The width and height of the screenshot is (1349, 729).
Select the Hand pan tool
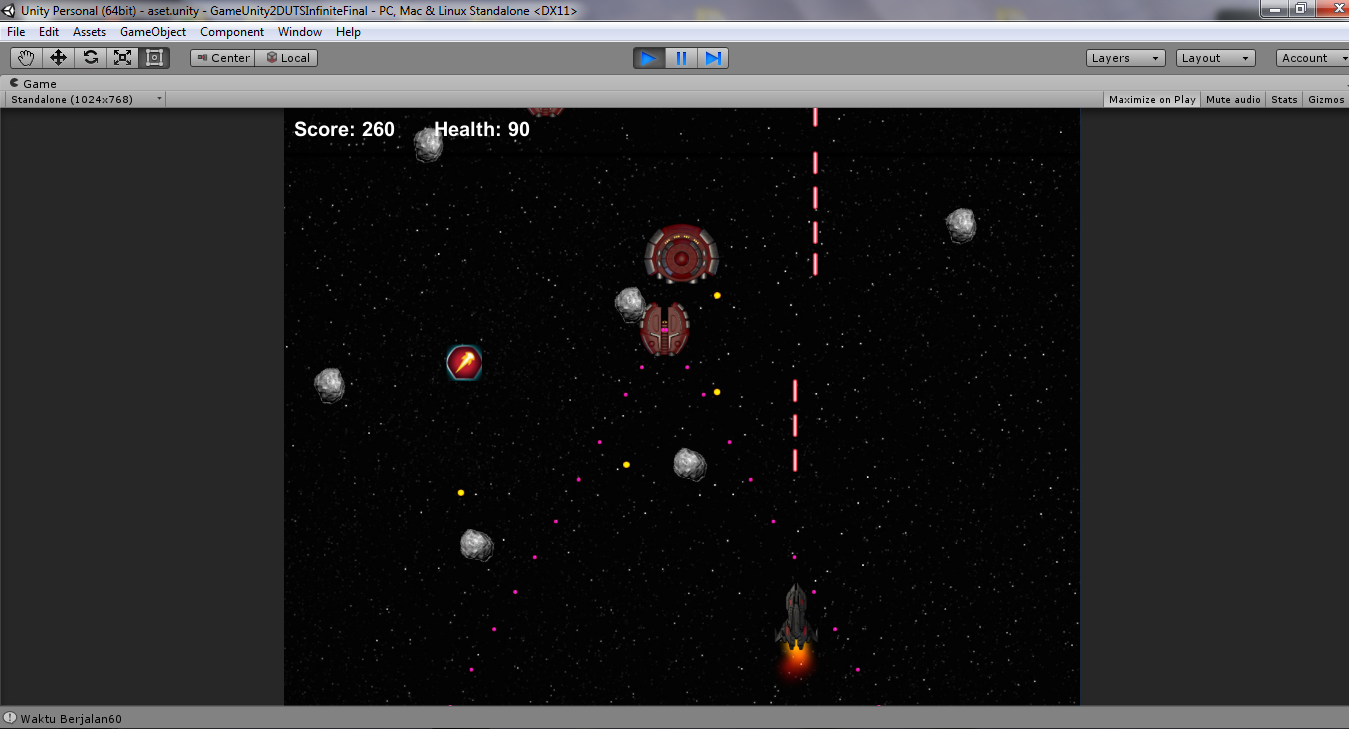[25, 57]
